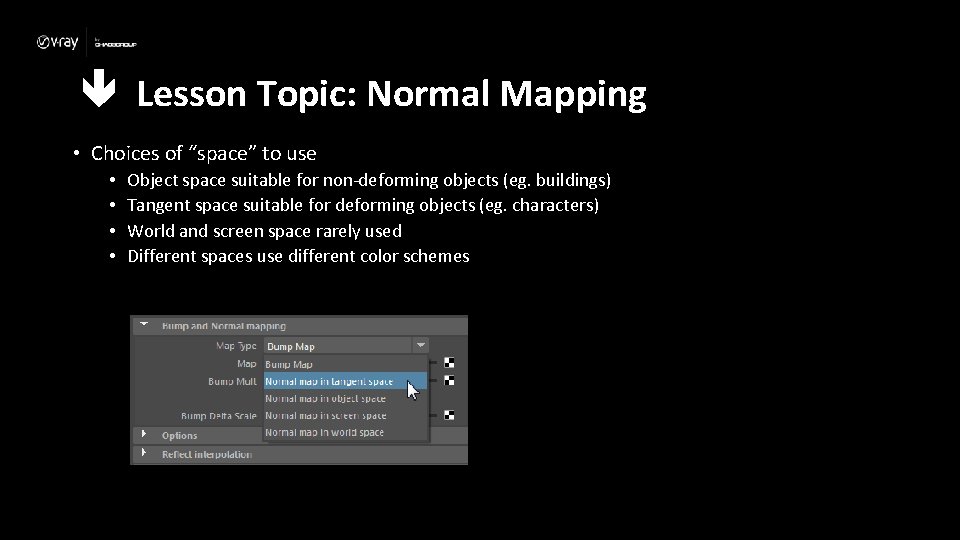Screen dimensions: 960x540
Task: Click the Bump Mult label
Action: (232, 381)
